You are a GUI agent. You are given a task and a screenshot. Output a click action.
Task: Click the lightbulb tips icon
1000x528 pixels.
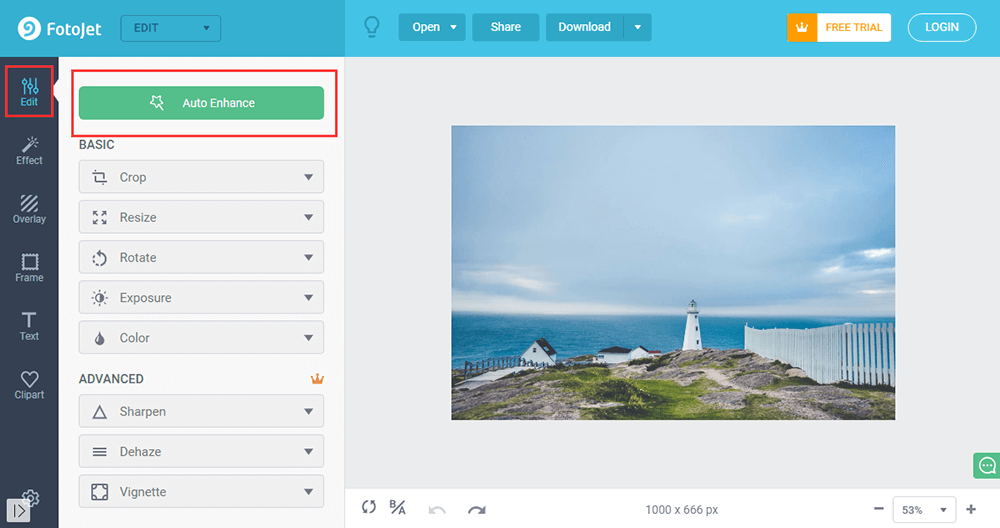coord(372,27)
